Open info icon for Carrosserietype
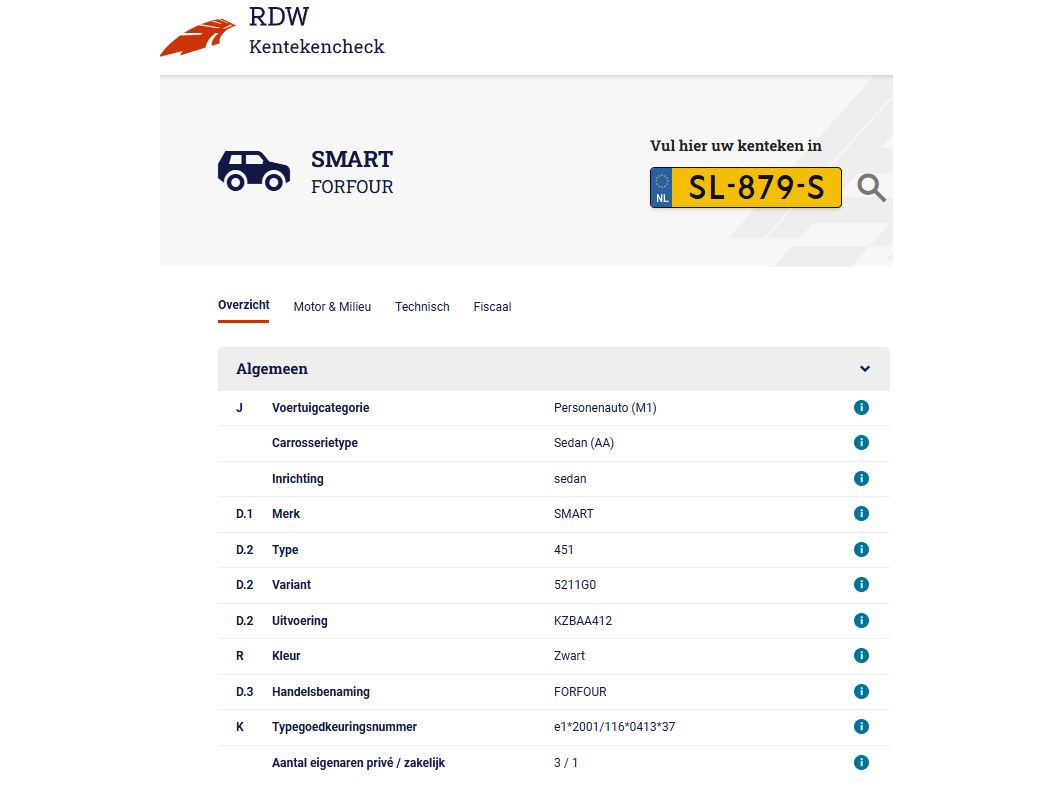This screenshot has height=790, width=1053. point(861,443)
